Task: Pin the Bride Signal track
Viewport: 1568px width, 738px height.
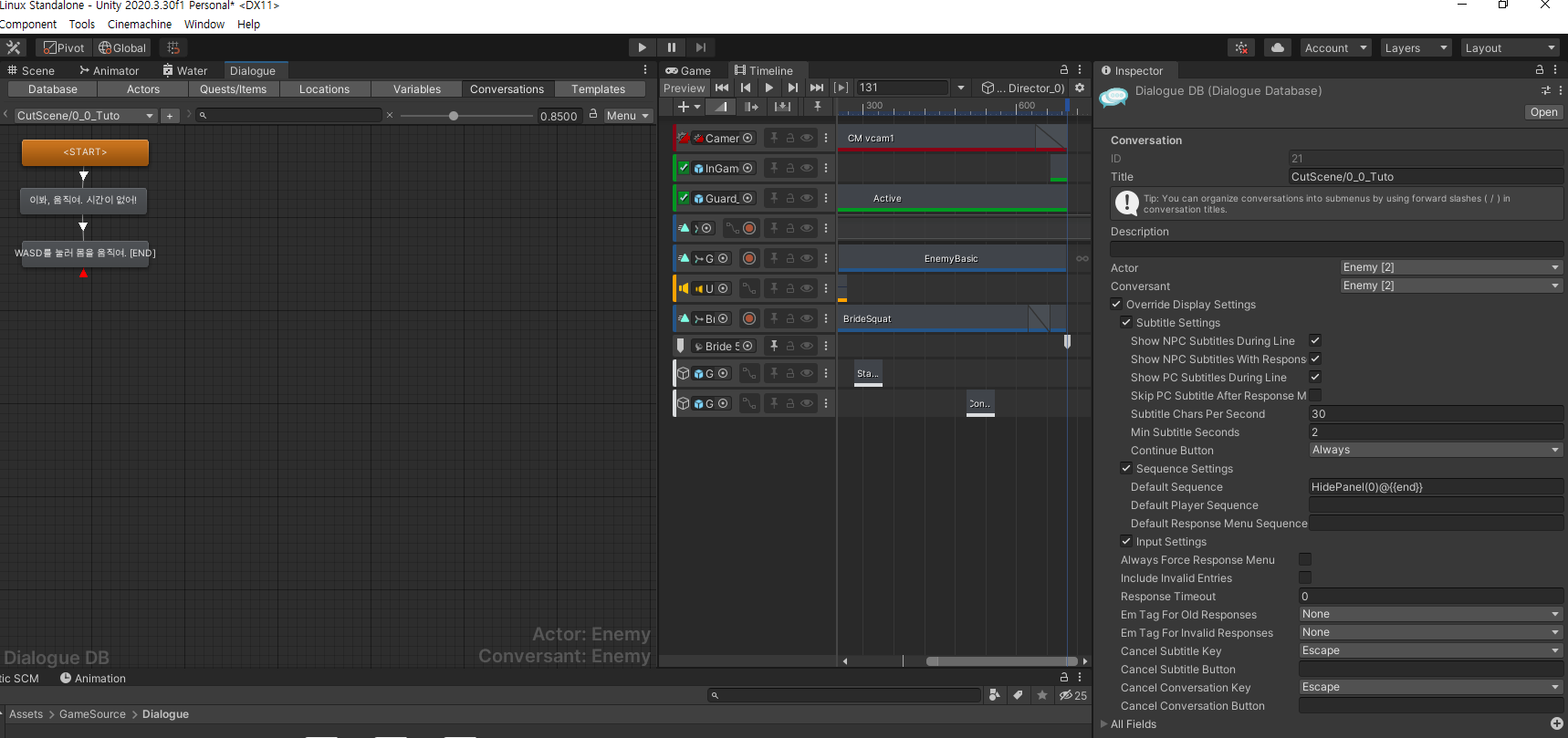Action: coord(774,346)
